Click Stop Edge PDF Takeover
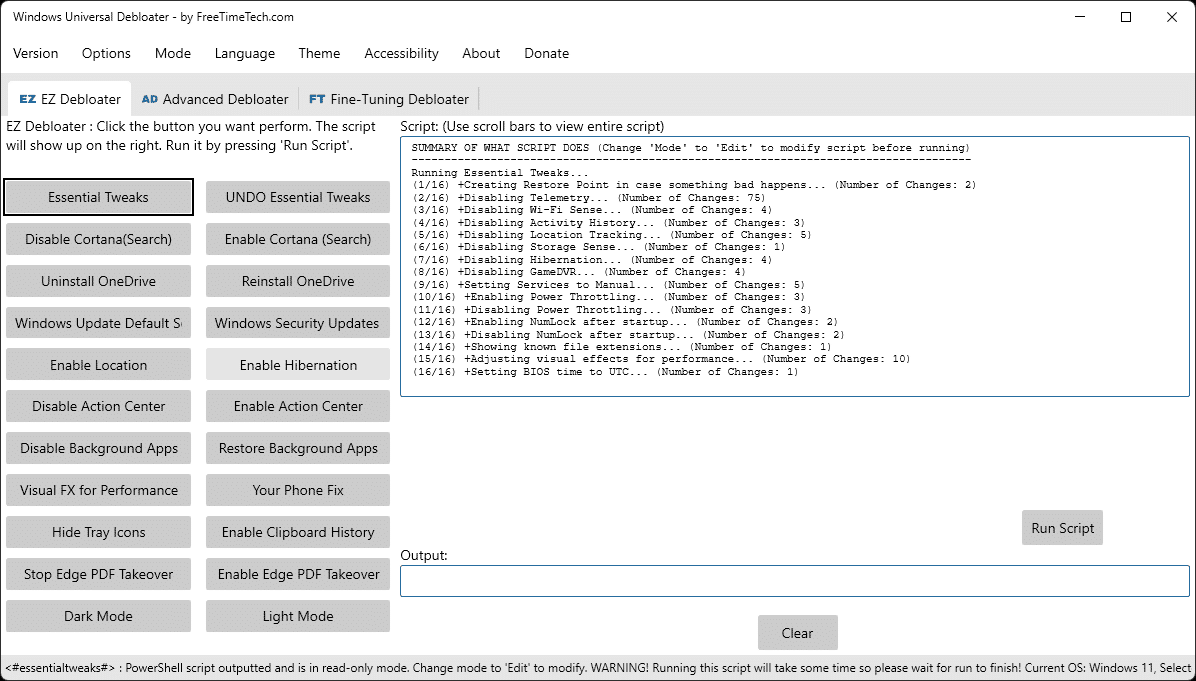Viewport: 1196px width, 681px height. coord(98,574)
